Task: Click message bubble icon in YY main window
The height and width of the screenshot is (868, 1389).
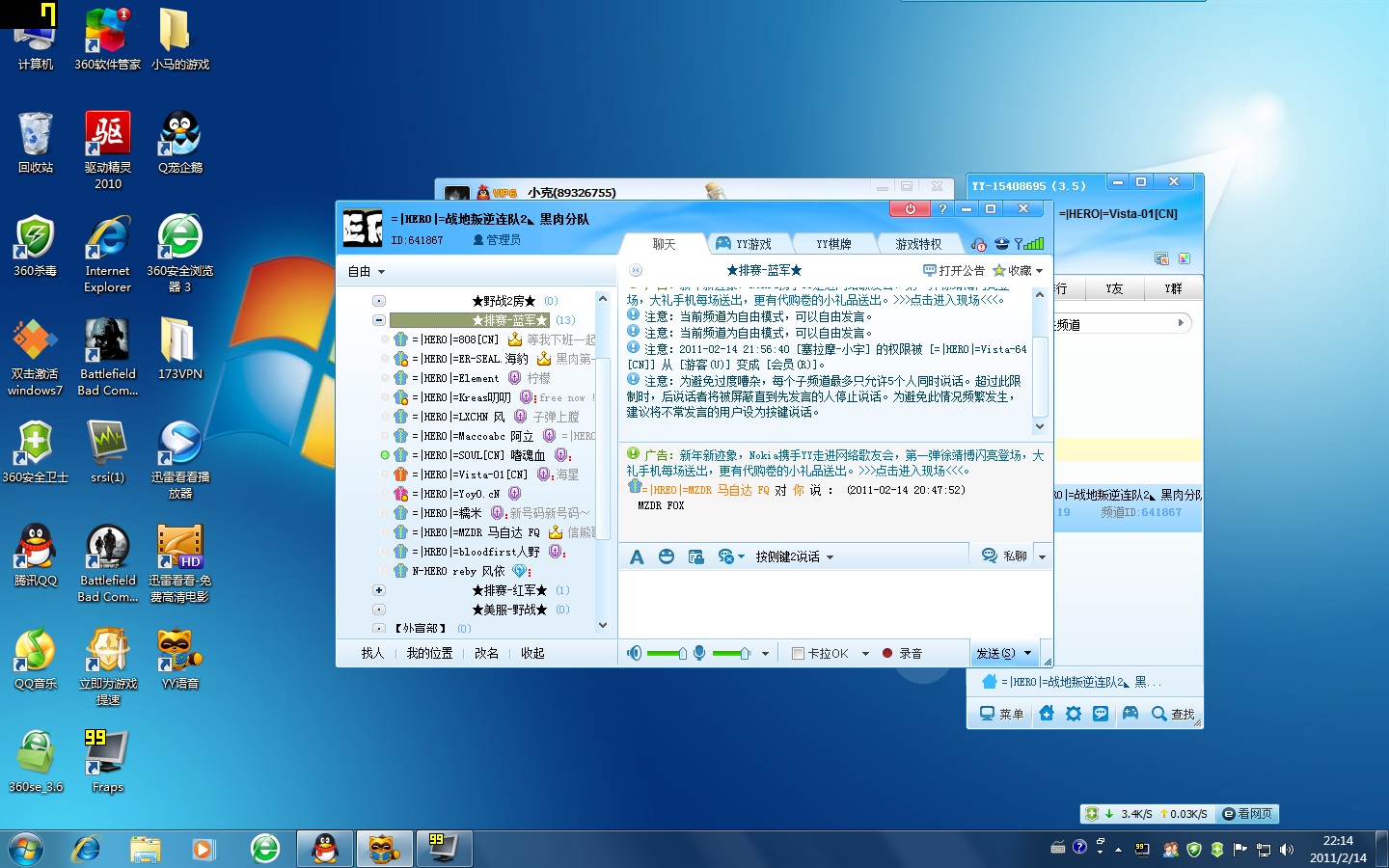Action: [1101, 714]
